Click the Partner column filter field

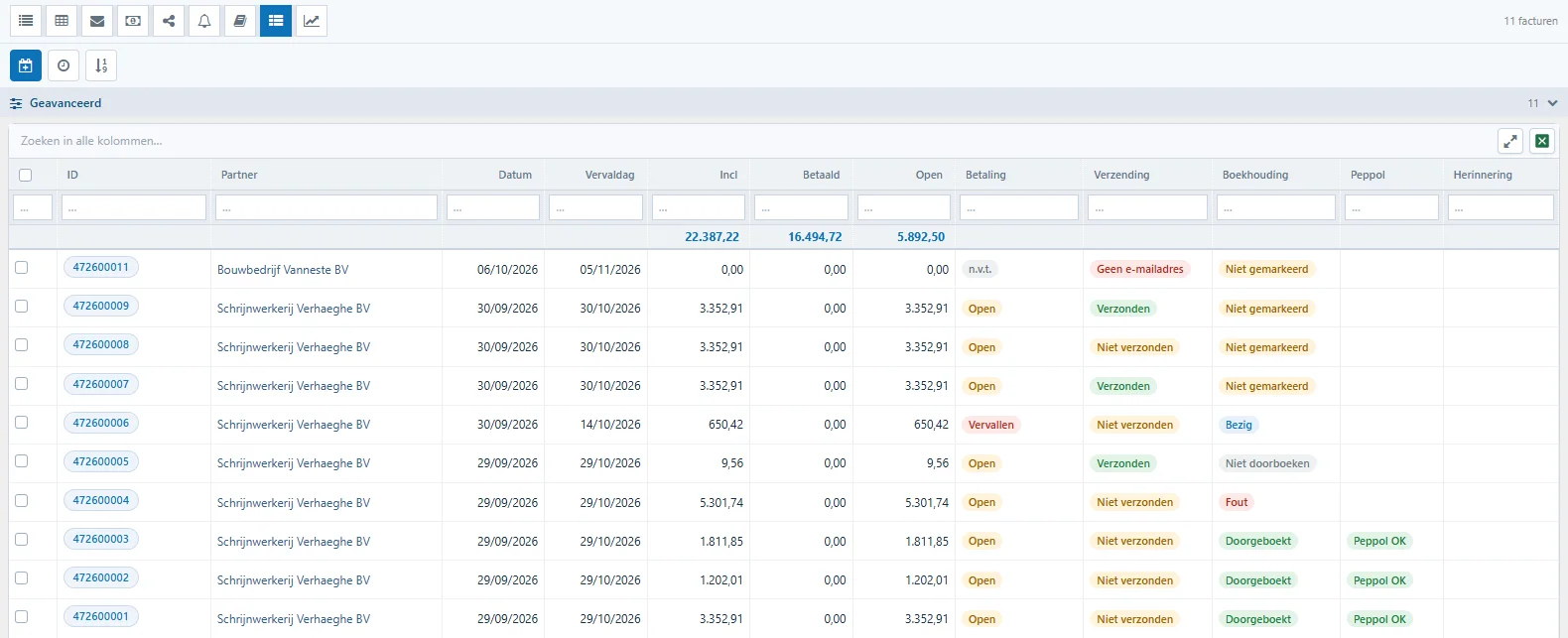pyautogui.click(x=327, y=207)
